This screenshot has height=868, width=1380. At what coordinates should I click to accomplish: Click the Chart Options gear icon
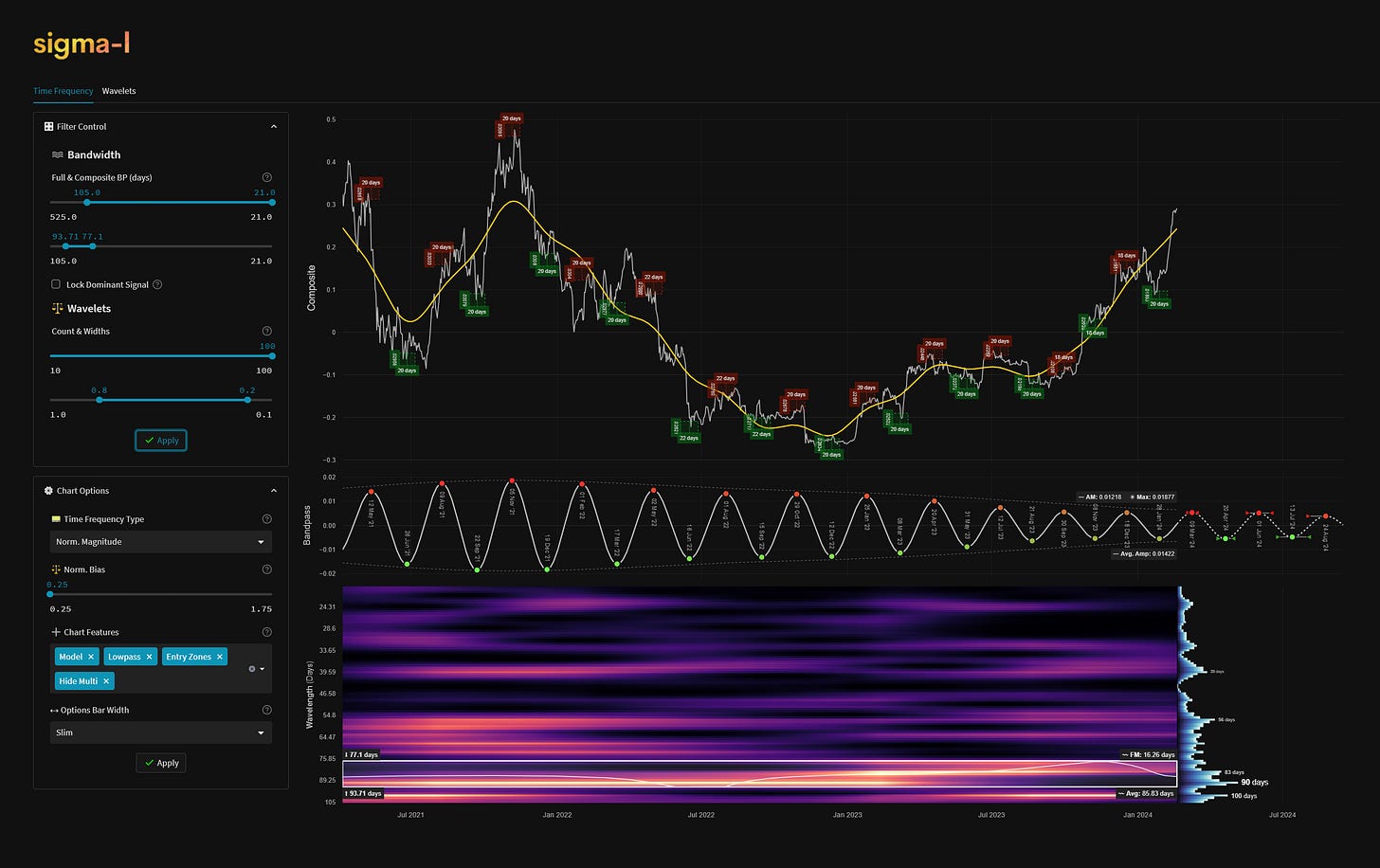[x=48, y=490]
